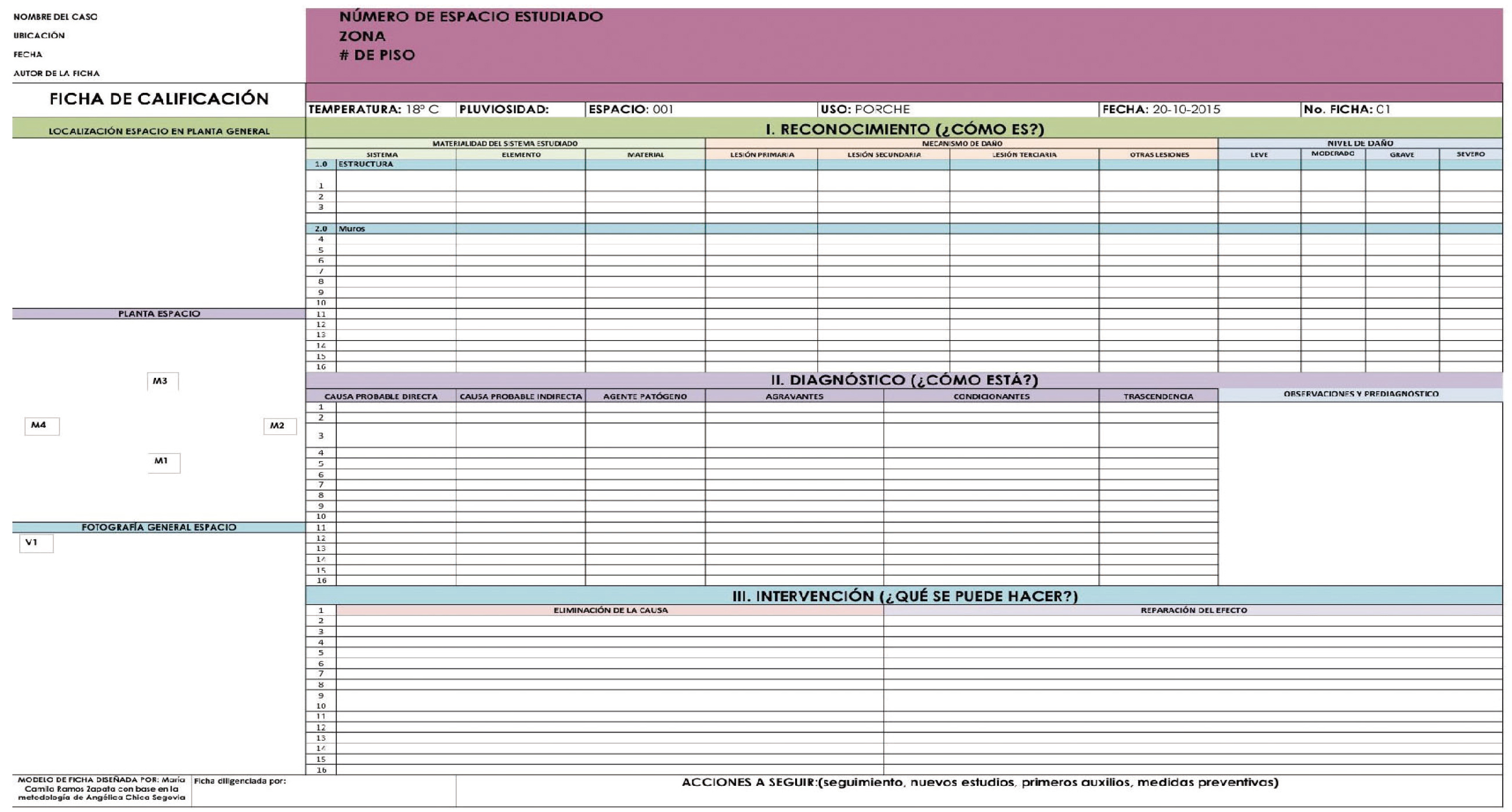Screen dimensions: 1512x812
Task: Click 'AUTOR DE LA FICHA' label
Action: 56,73
